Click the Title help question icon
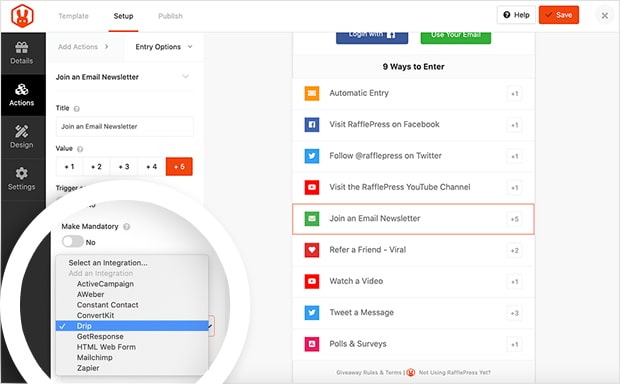Image resolution: width=620 pixels, height=384 pixels. pyautogui.click(x=77, y=109)
